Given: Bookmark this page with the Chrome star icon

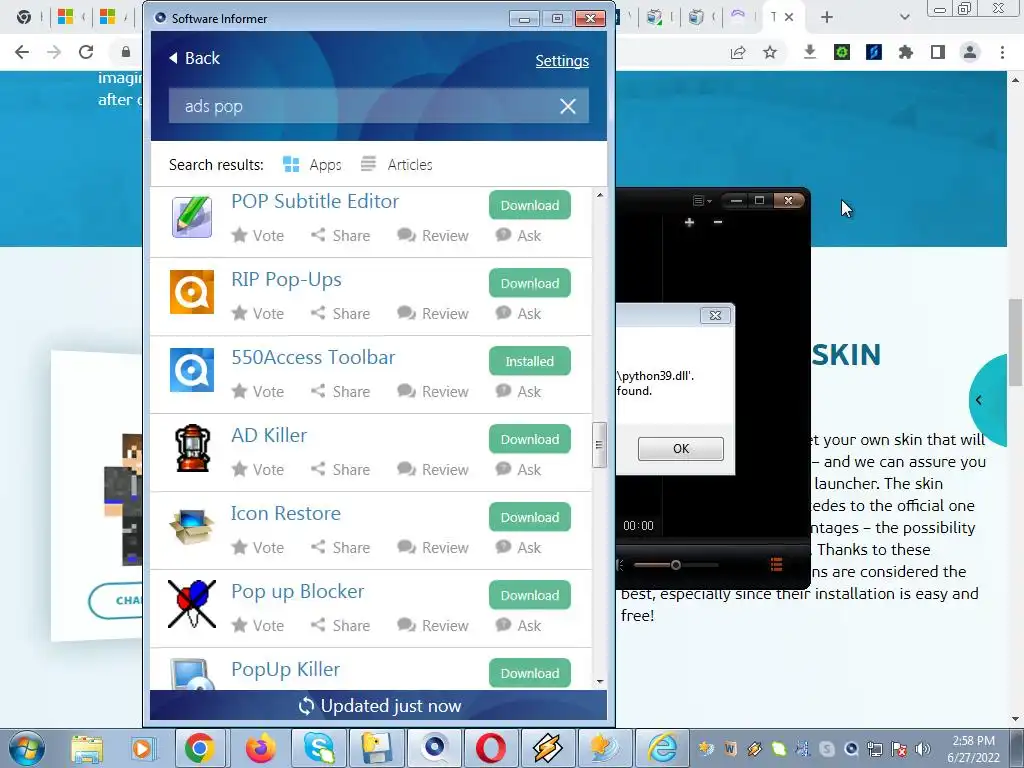Looking at the screenshot, I should pos(770,52).
